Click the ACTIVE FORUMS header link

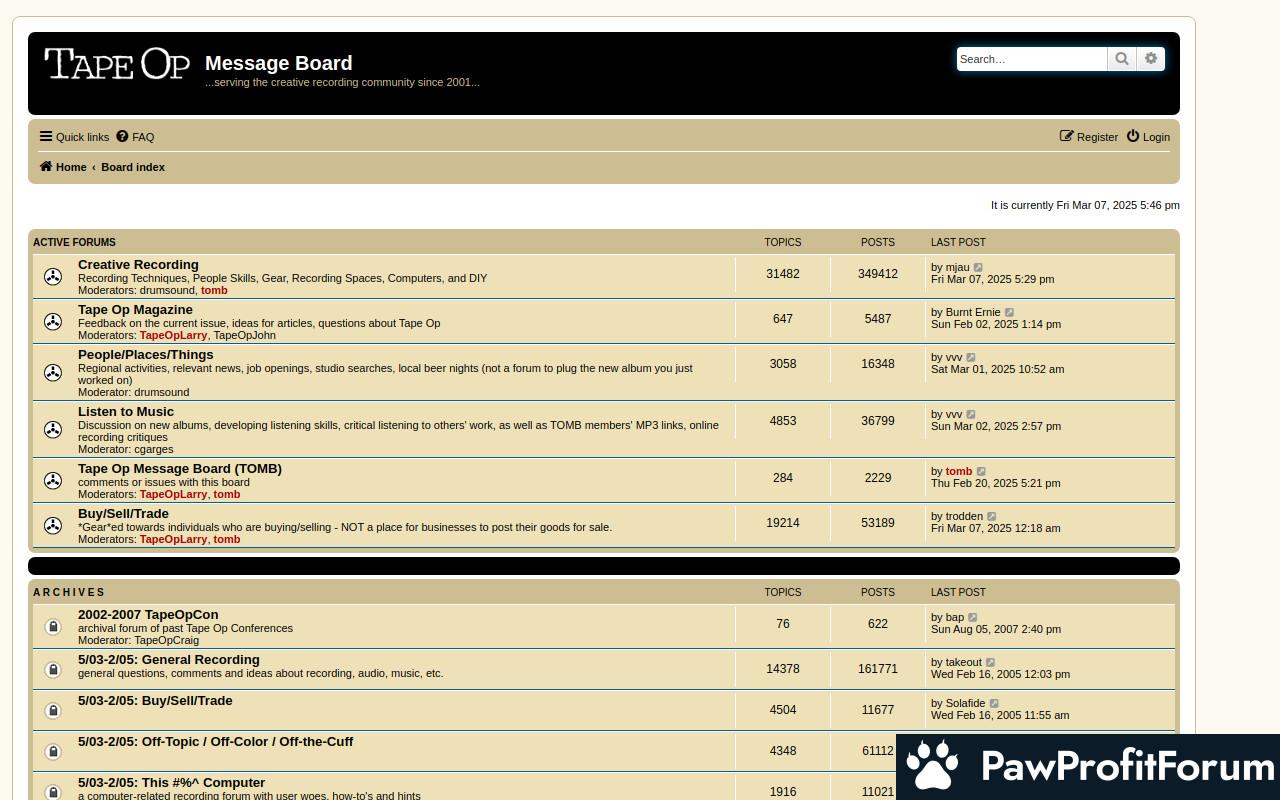[x=74, y=243]
